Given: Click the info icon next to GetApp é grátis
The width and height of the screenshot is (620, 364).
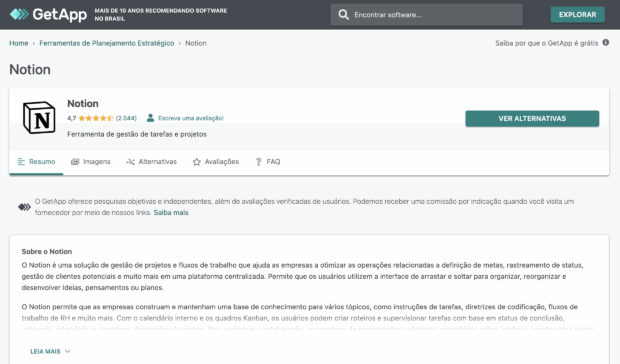Looking at the screenshot, I should [x=605, y=43].
